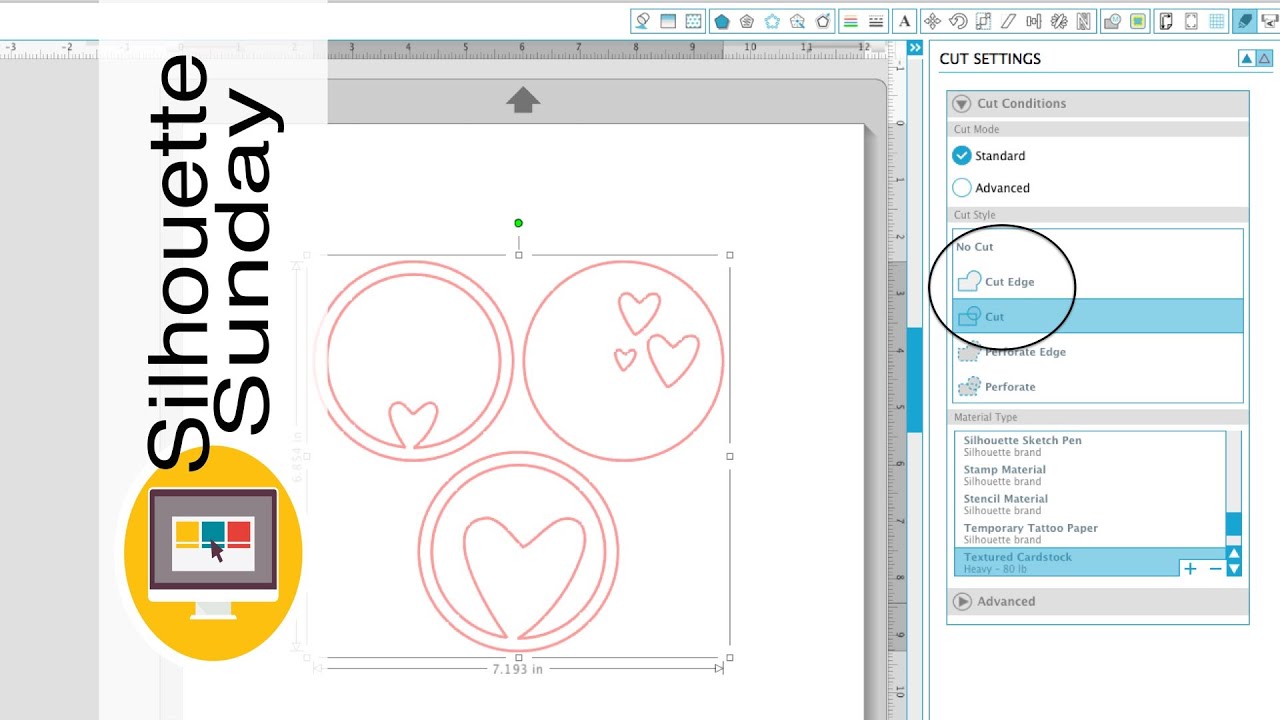
Task: Click the Cut Settings panel title
Action: (x=990, y=59)
